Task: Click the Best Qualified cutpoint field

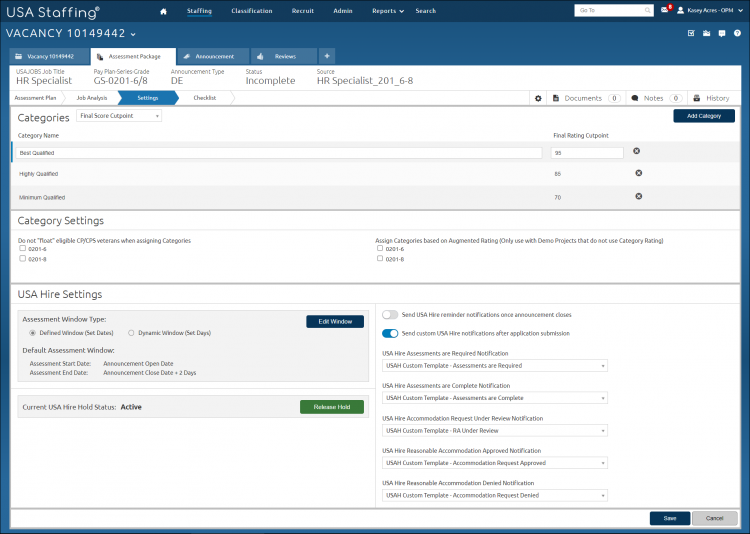Action: click(587, 153)
